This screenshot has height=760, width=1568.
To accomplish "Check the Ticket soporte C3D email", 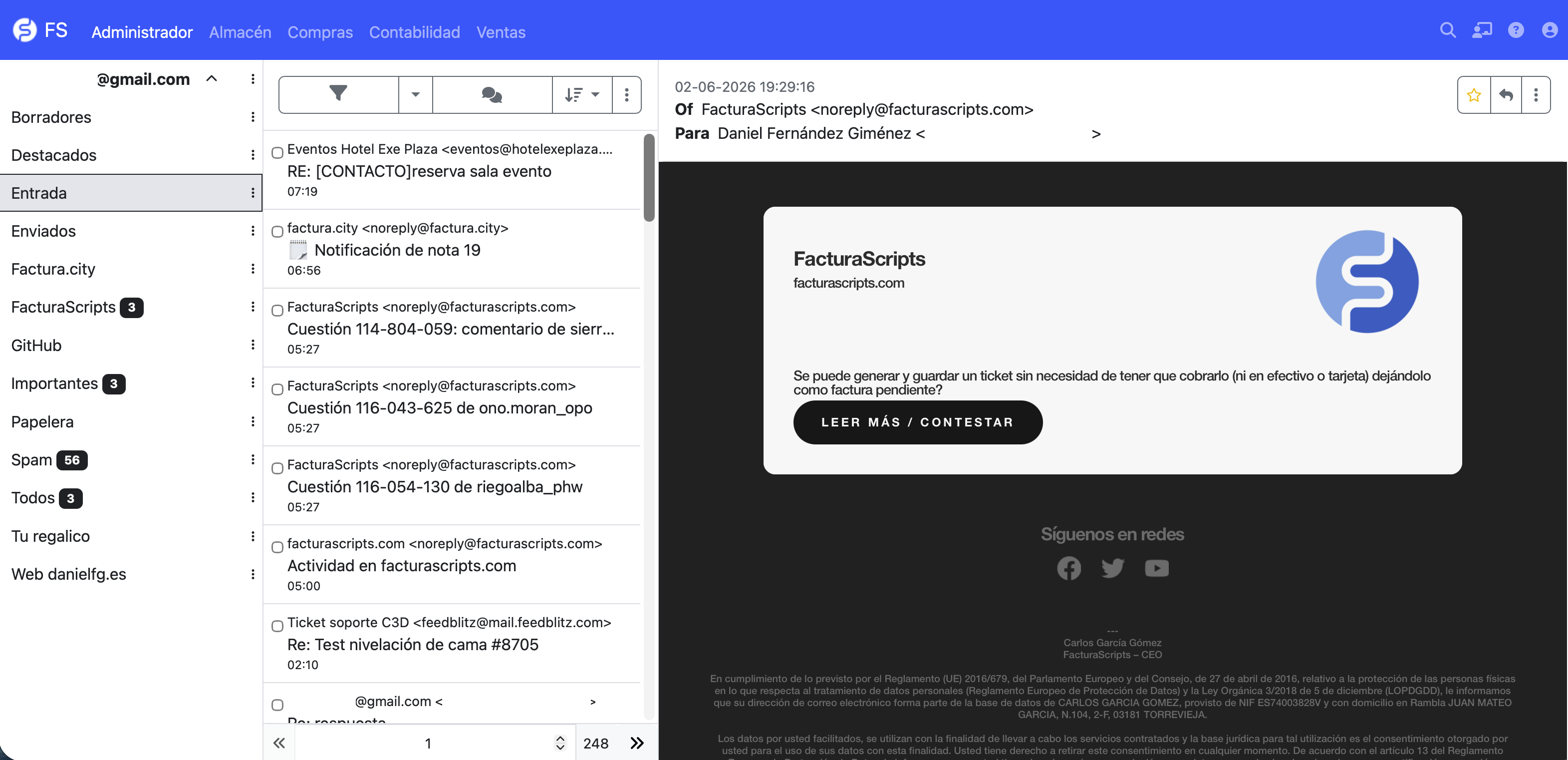I will coord(277,626).
